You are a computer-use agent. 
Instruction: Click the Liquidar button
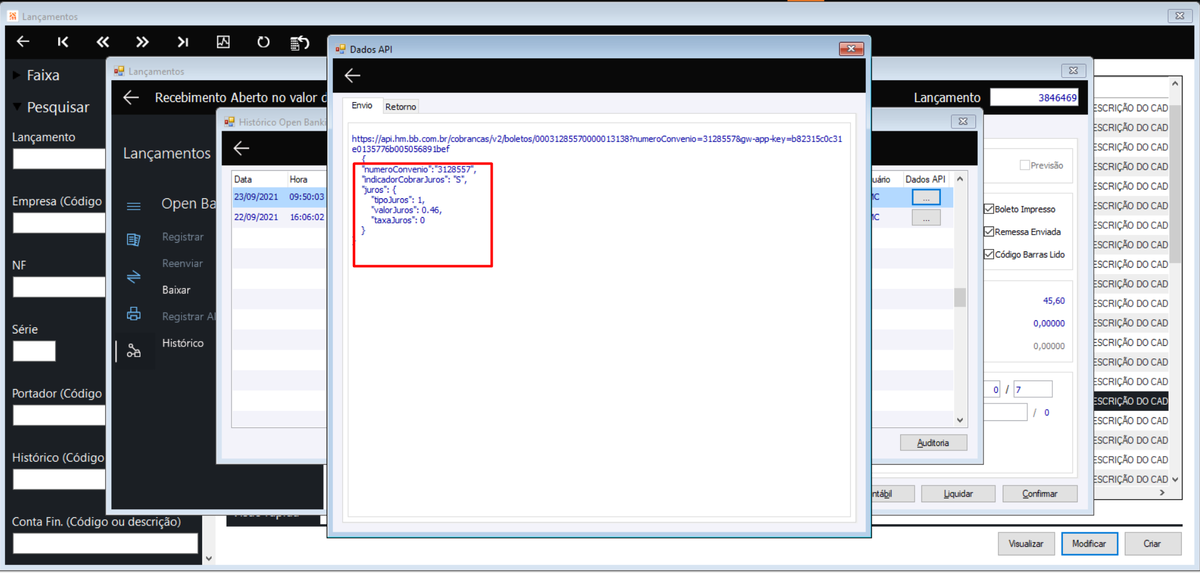pos(959,494)
